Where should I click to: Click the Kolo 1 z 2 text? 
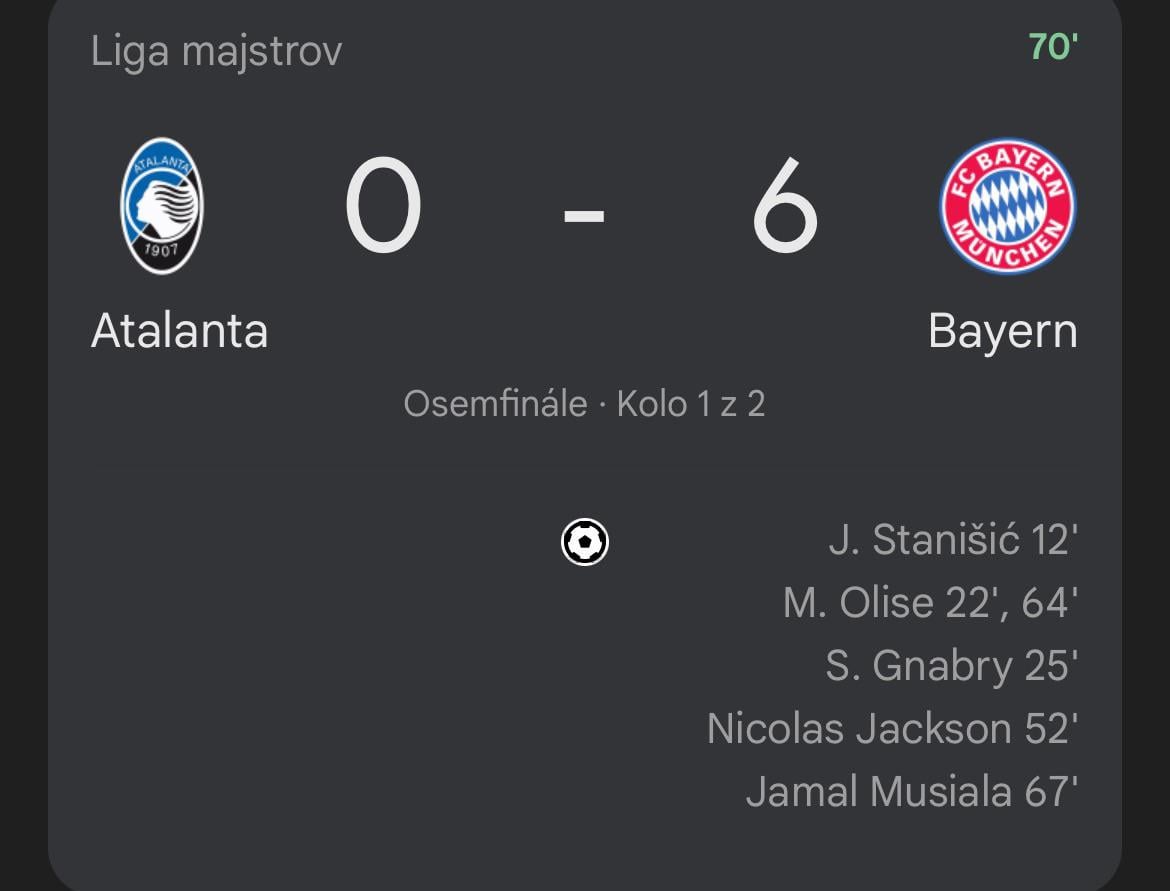point(691,404)
